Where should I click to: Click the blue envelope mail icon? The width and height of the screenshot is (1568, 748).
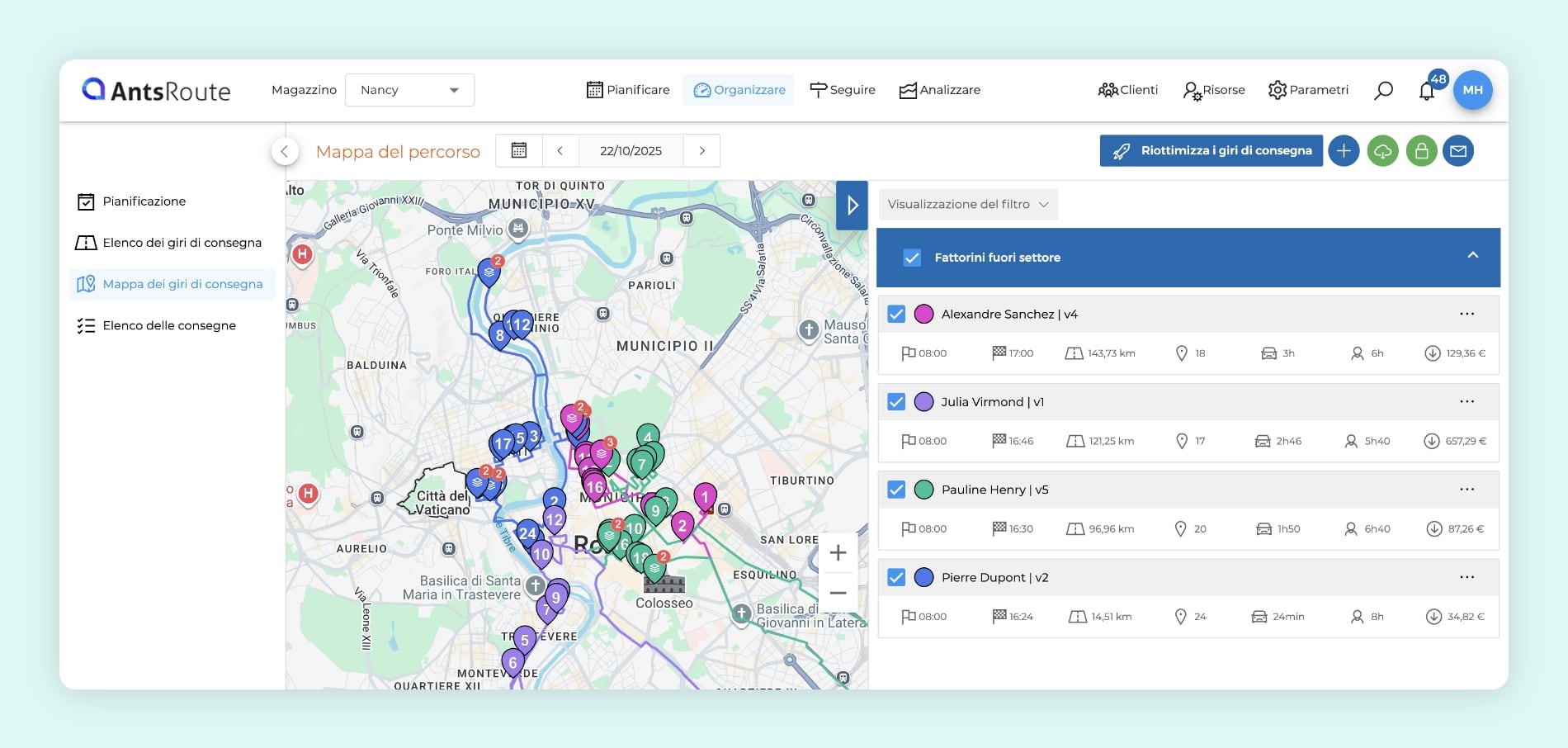coord(1458,151)
